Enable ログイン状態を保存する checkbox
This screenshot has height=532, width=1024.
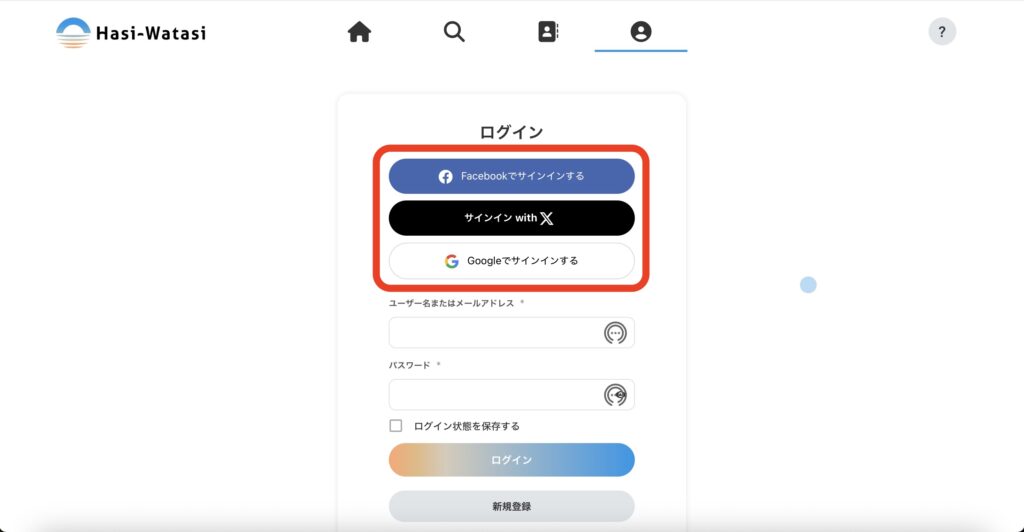[x=396, y=426]
